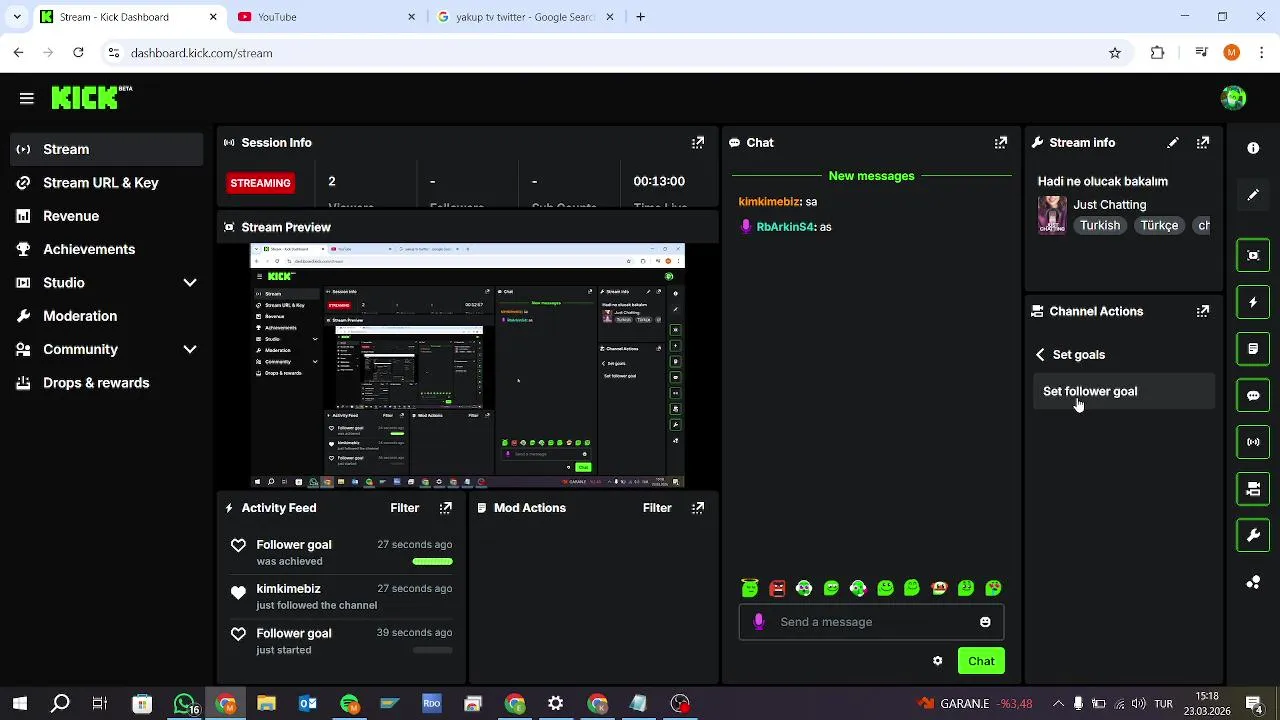Open the browser extensions puzzle icon
The image size is (1280, 720).
(x=1157, y=53)
